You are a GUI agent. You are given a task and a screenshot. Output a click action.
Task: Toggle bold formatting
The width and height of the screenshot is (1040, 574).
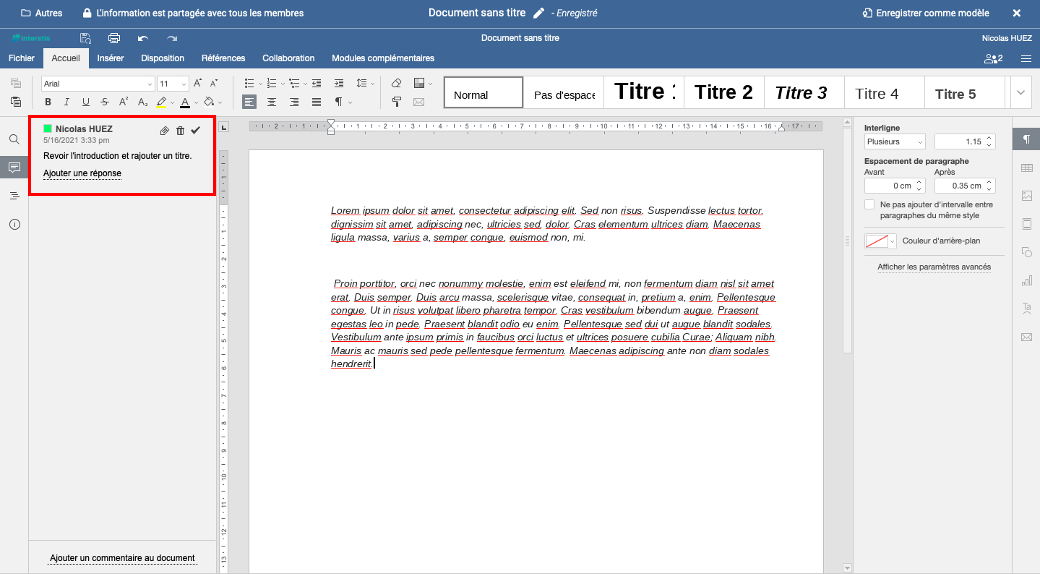coord(48,102)
